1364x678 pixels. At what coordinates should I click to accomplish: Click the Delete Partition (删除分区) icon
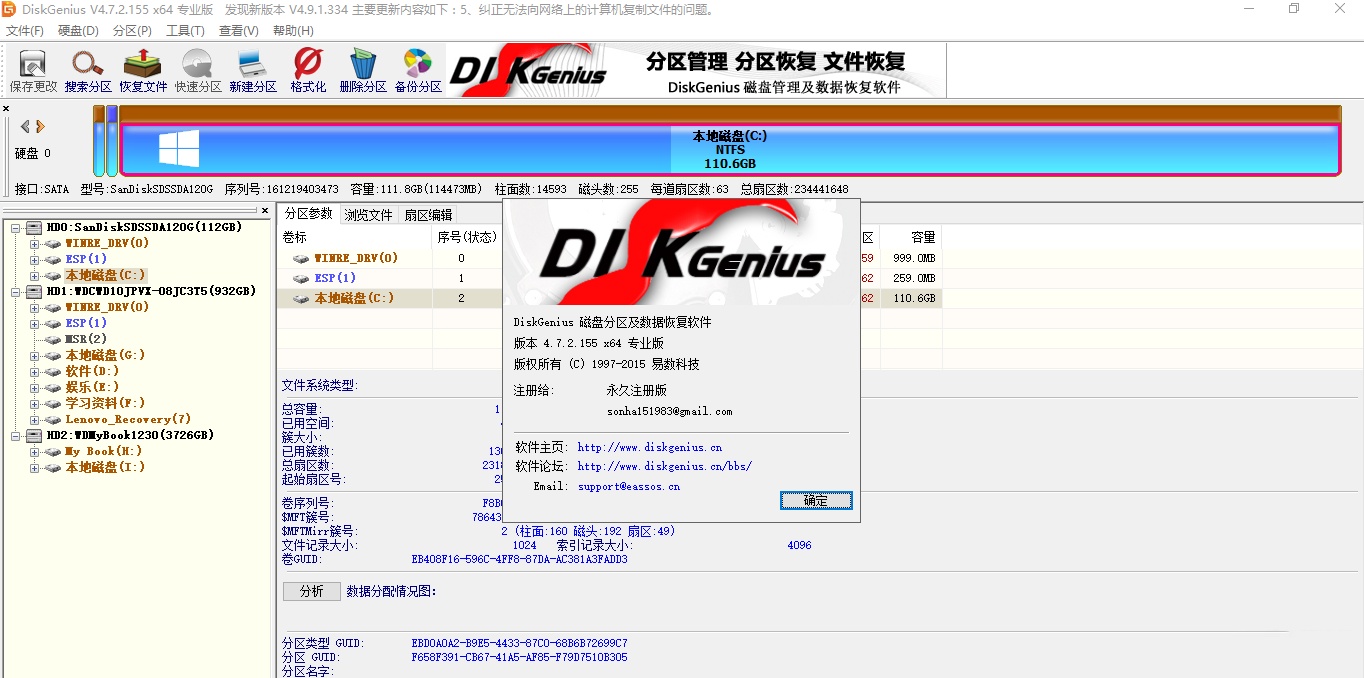pos(363,70)
